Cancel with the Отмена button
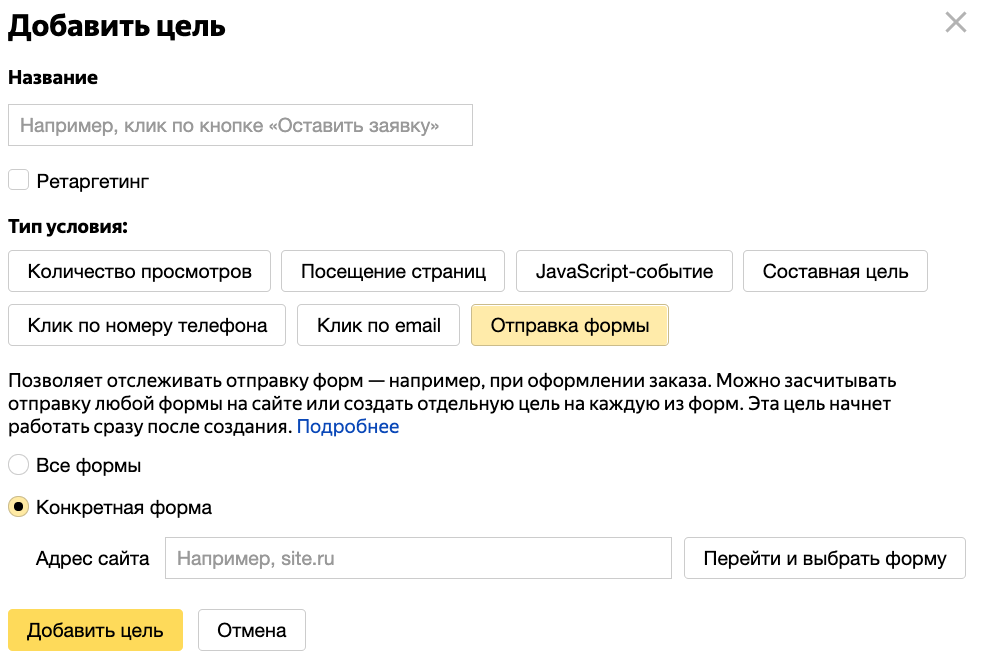 (x=252, y=630)
